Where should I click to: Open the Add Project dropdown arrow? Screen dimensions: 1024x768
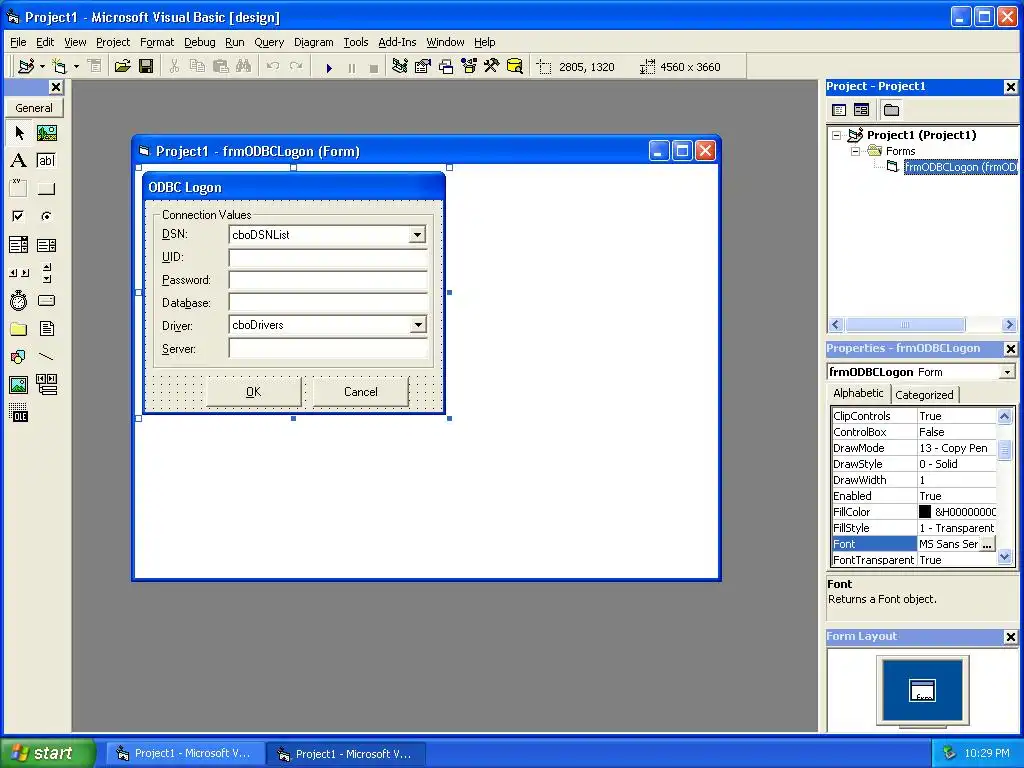[x=42, y=67]
